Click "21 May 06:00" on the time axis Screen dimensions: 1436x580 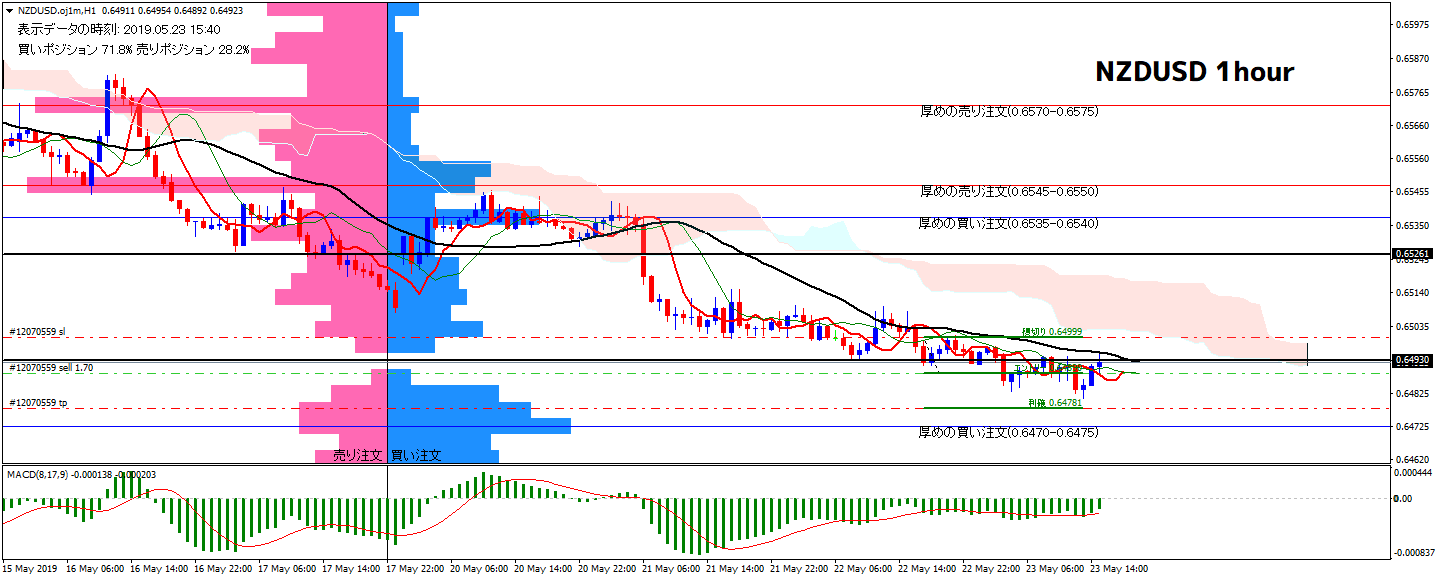coord(673,569)
